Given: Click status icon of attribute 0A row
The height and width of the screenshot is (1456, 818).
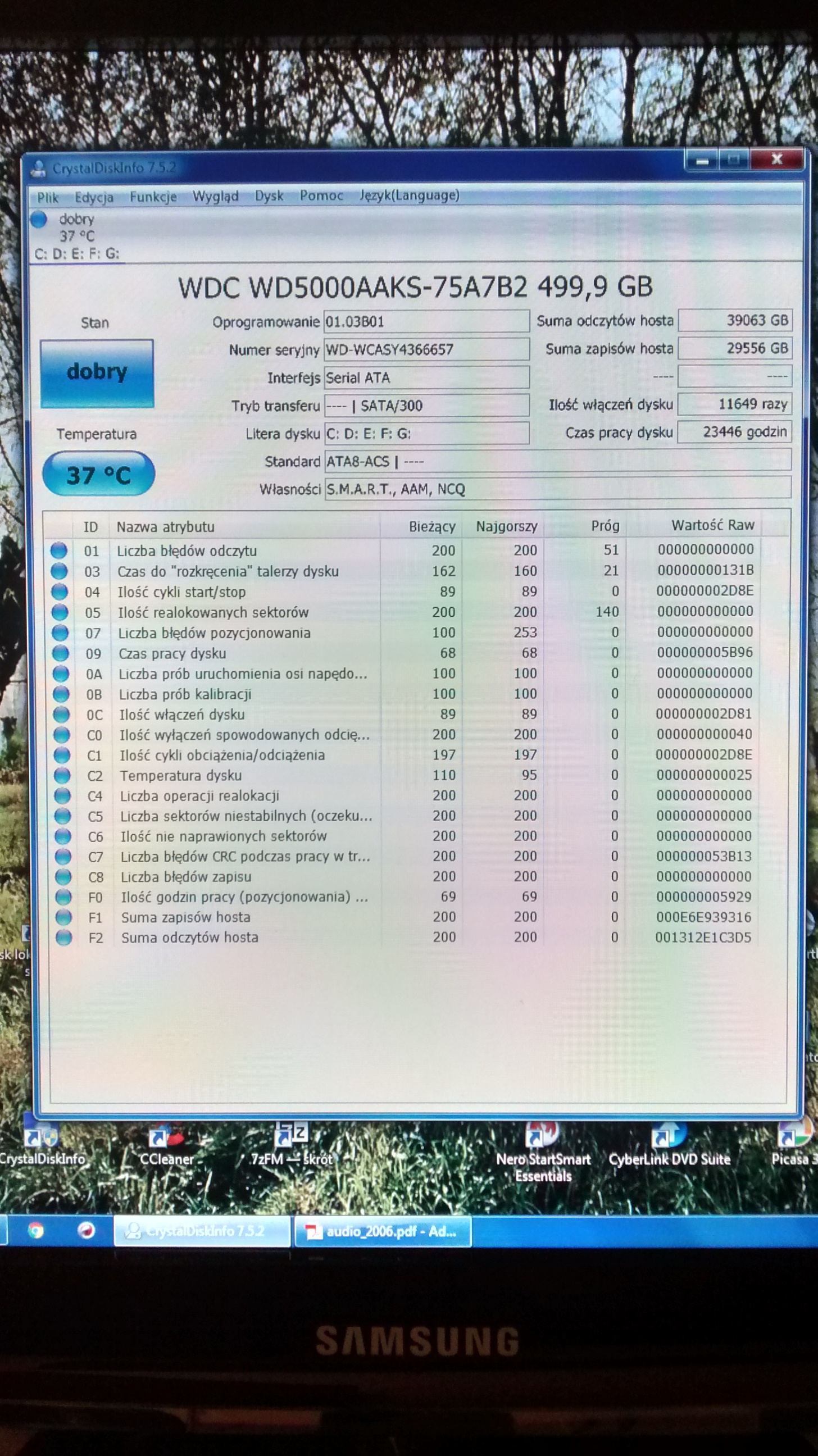Looking at the screenshot, I should pos(61,674).
